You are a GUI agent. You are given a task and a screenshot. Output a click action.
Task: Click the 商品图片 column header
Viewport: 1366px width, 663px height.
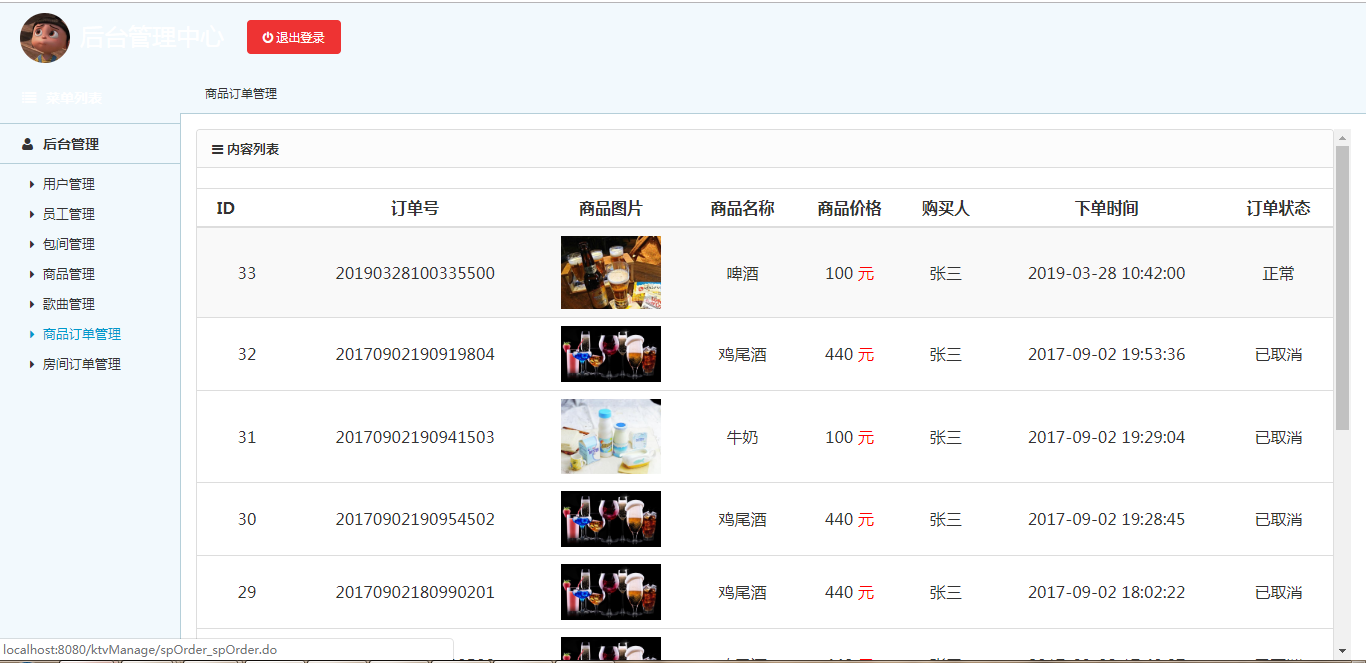coord(611,208)
